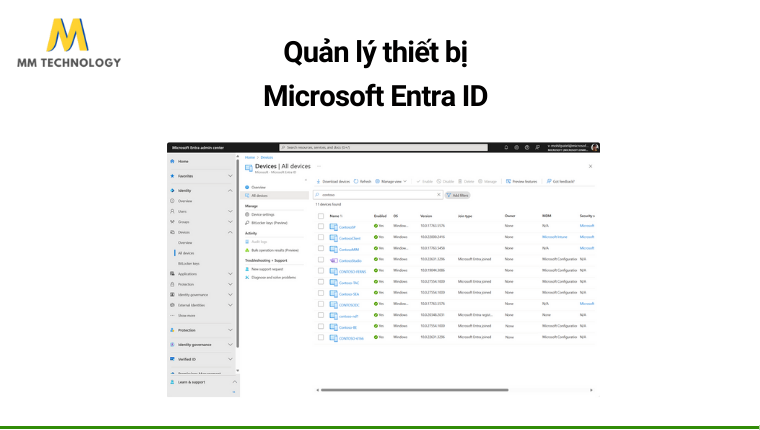Refresh the devices list

[x=362, y=181]
